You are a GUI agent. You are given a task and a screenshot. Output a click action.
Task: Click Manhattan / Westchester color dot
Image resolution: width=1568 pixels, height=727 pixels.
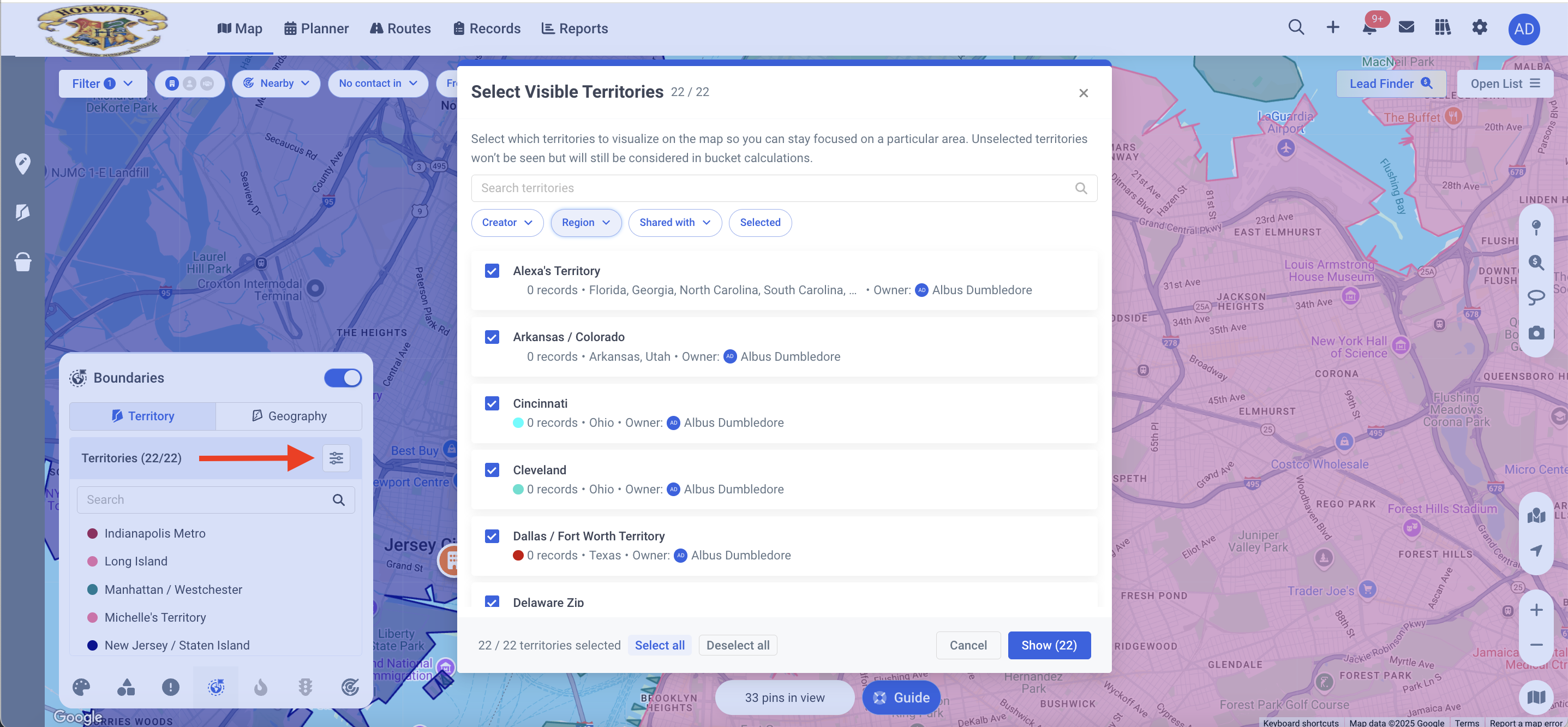[x=93, y=589]
